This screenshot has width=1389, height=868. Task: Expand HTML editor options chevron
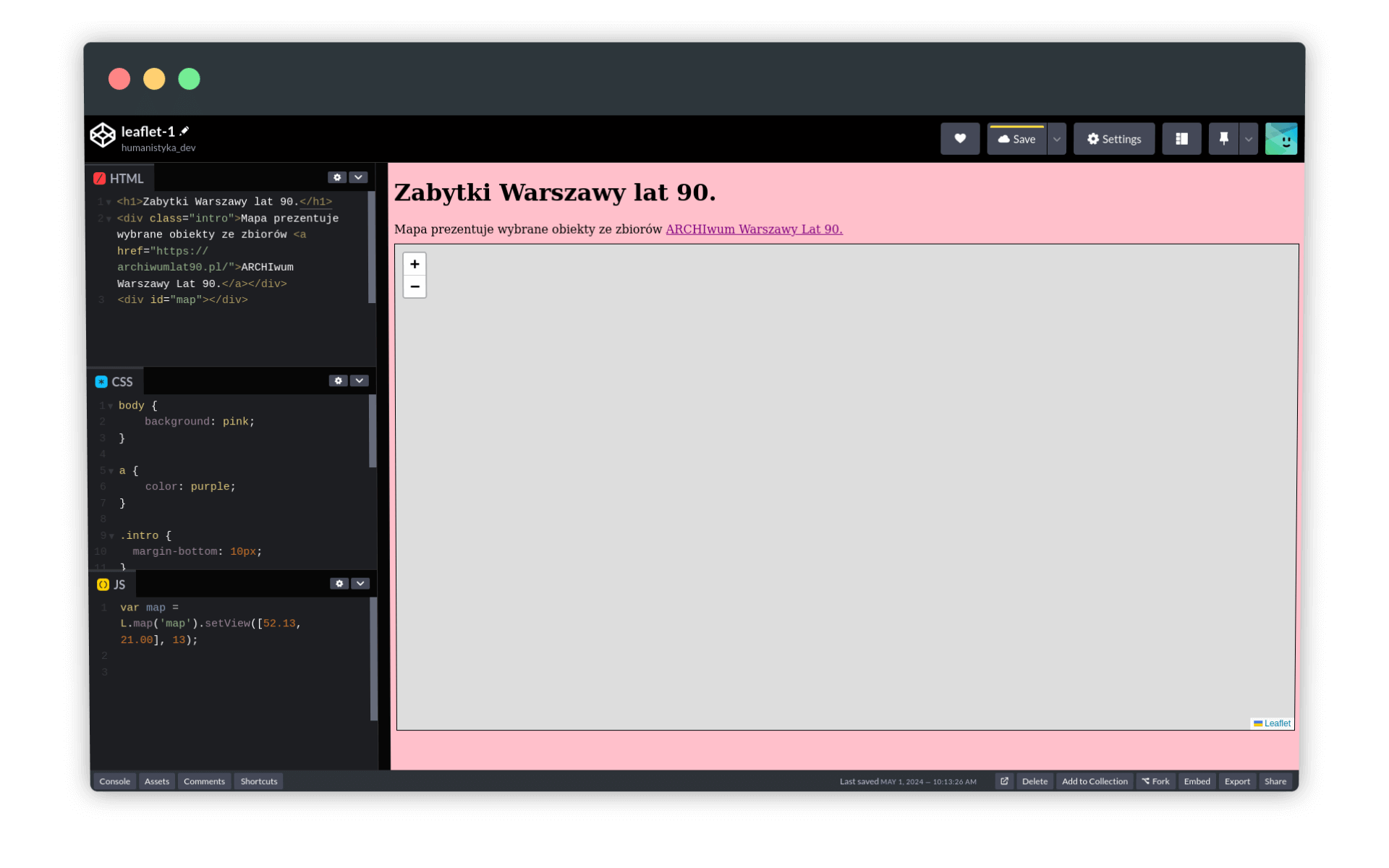pyautogui.click(x=358, y=177)
